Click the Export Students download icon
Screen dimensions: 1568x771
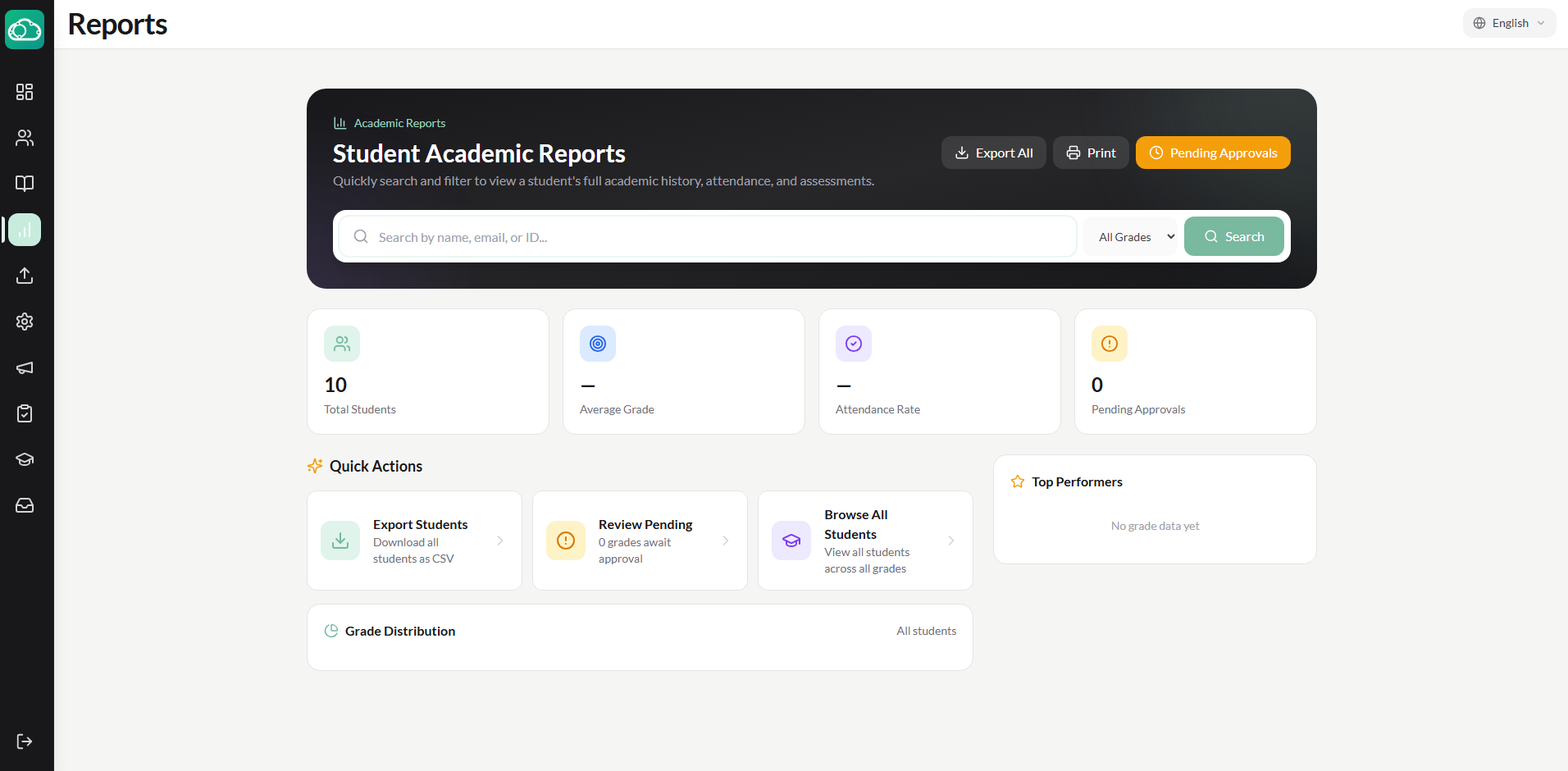(x=340, y=541)
